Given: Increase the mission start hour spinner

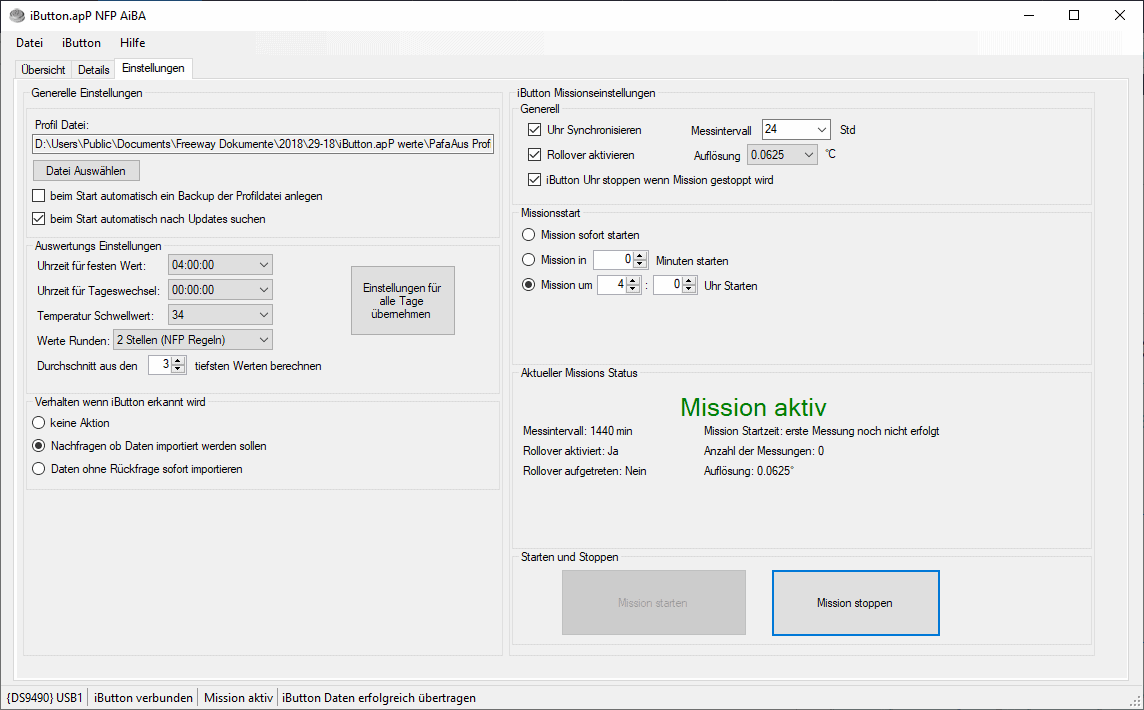Looking at the screenshot, I should (632, 280).
